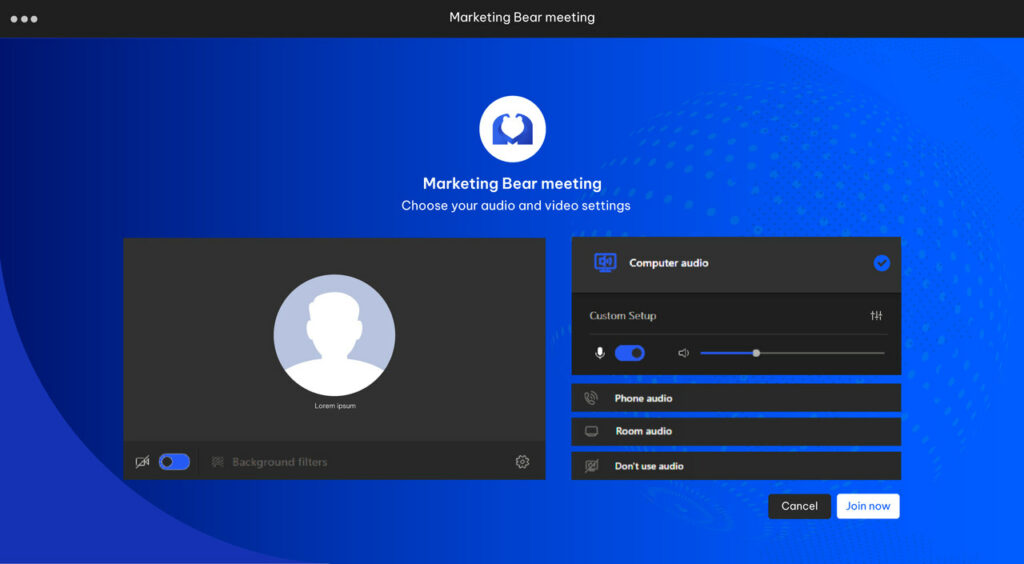Click the Marketing Bear meeting heading
Image resolution: width=1024 pixels, height=564 pixels.
tap(513, 183)
